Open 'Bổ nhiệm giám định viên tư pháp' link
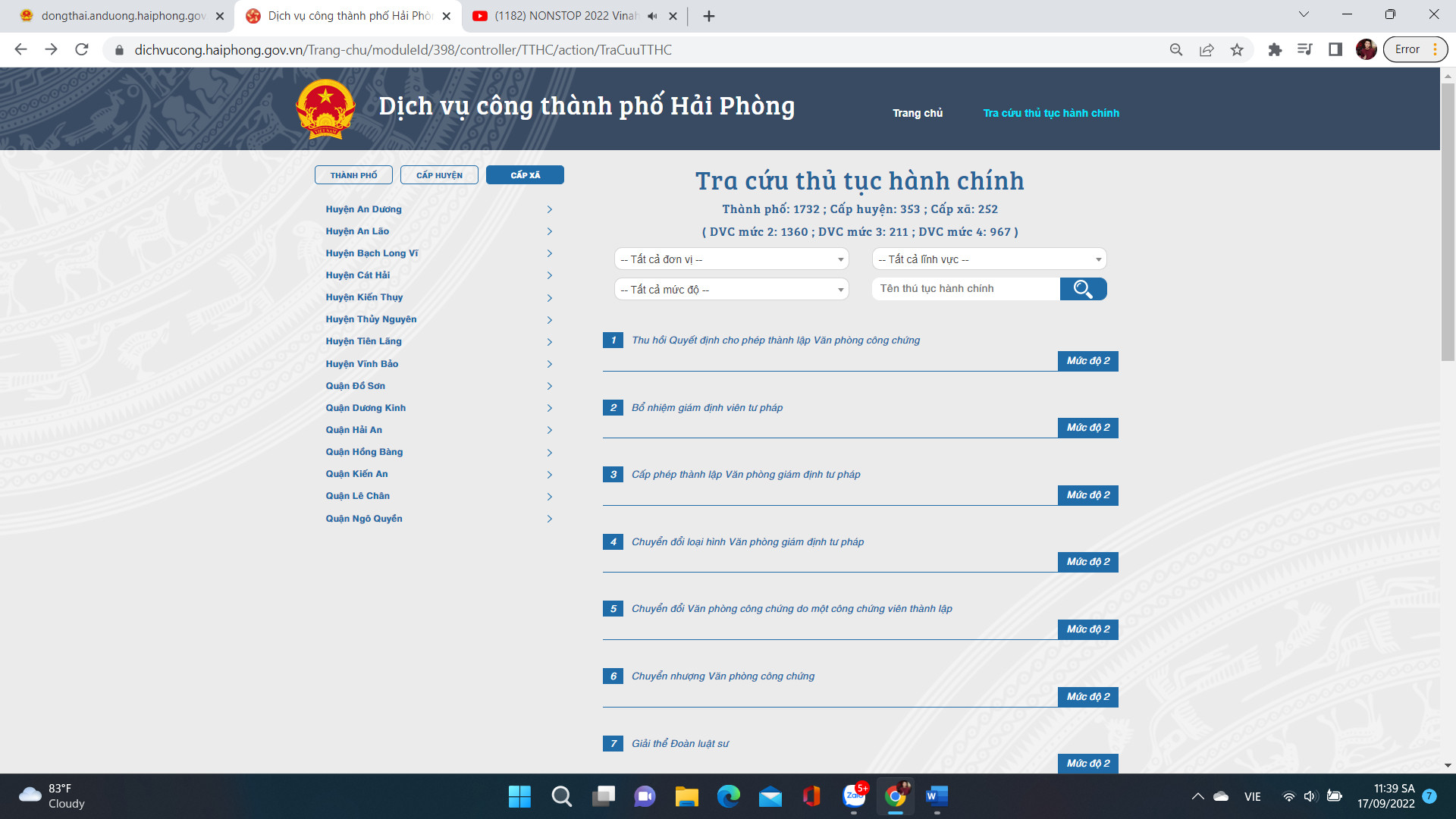This screenshot has width=1456, height=819. coord(707,408)
